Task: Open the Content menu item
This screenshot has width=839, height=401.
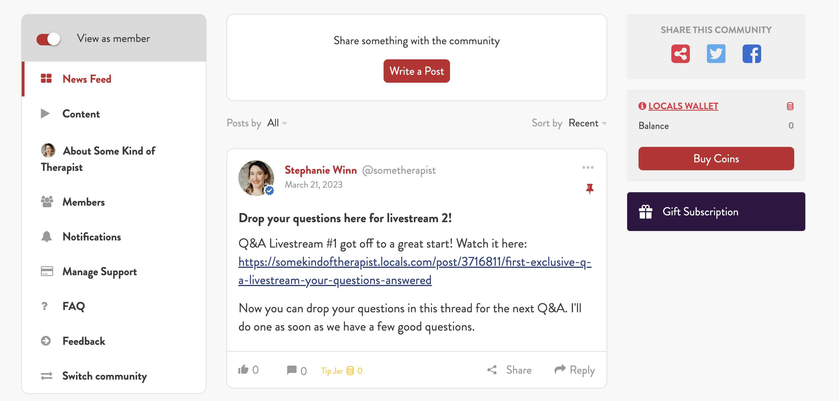Action: click(114, 114)
